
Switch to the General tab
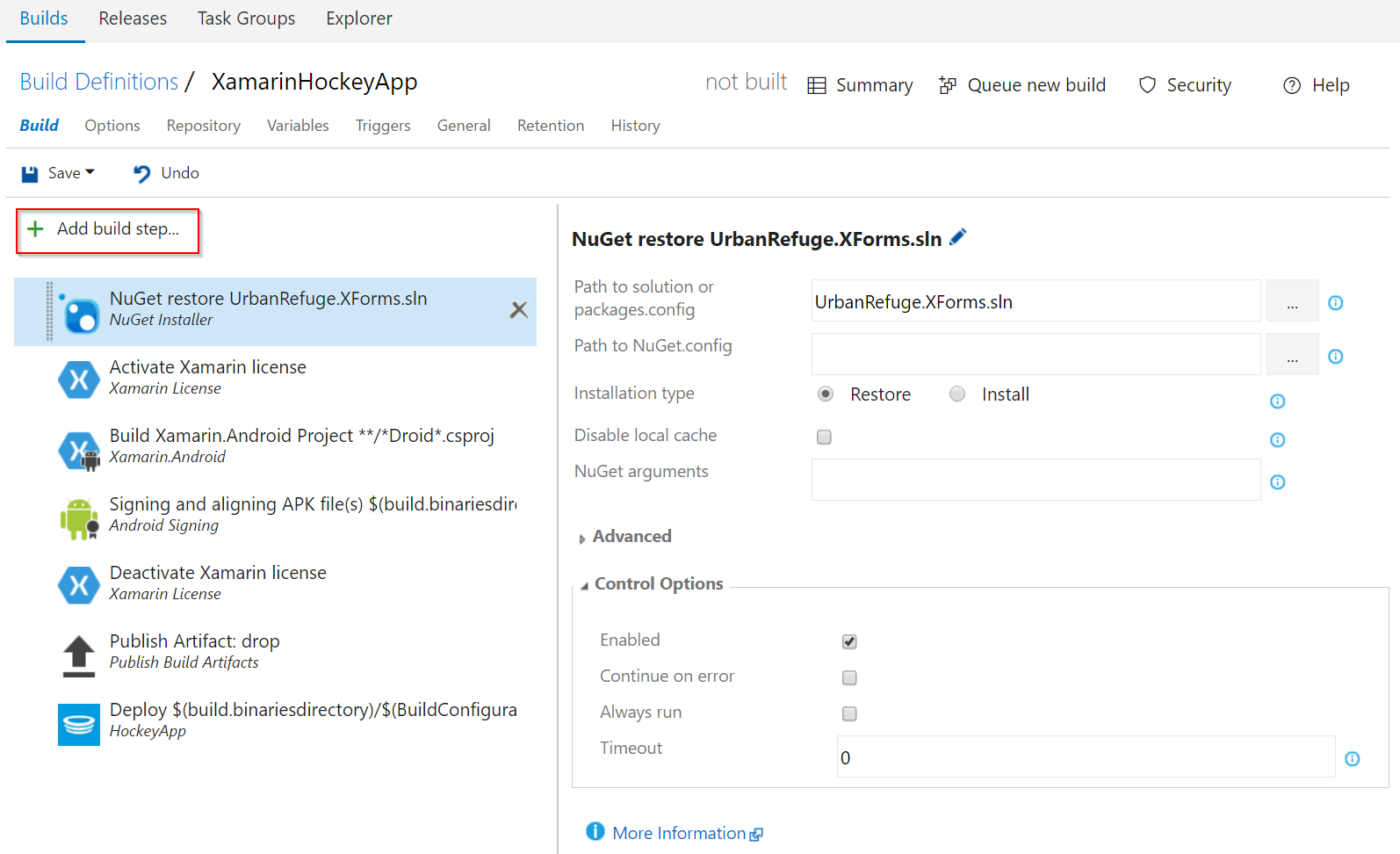464,126
